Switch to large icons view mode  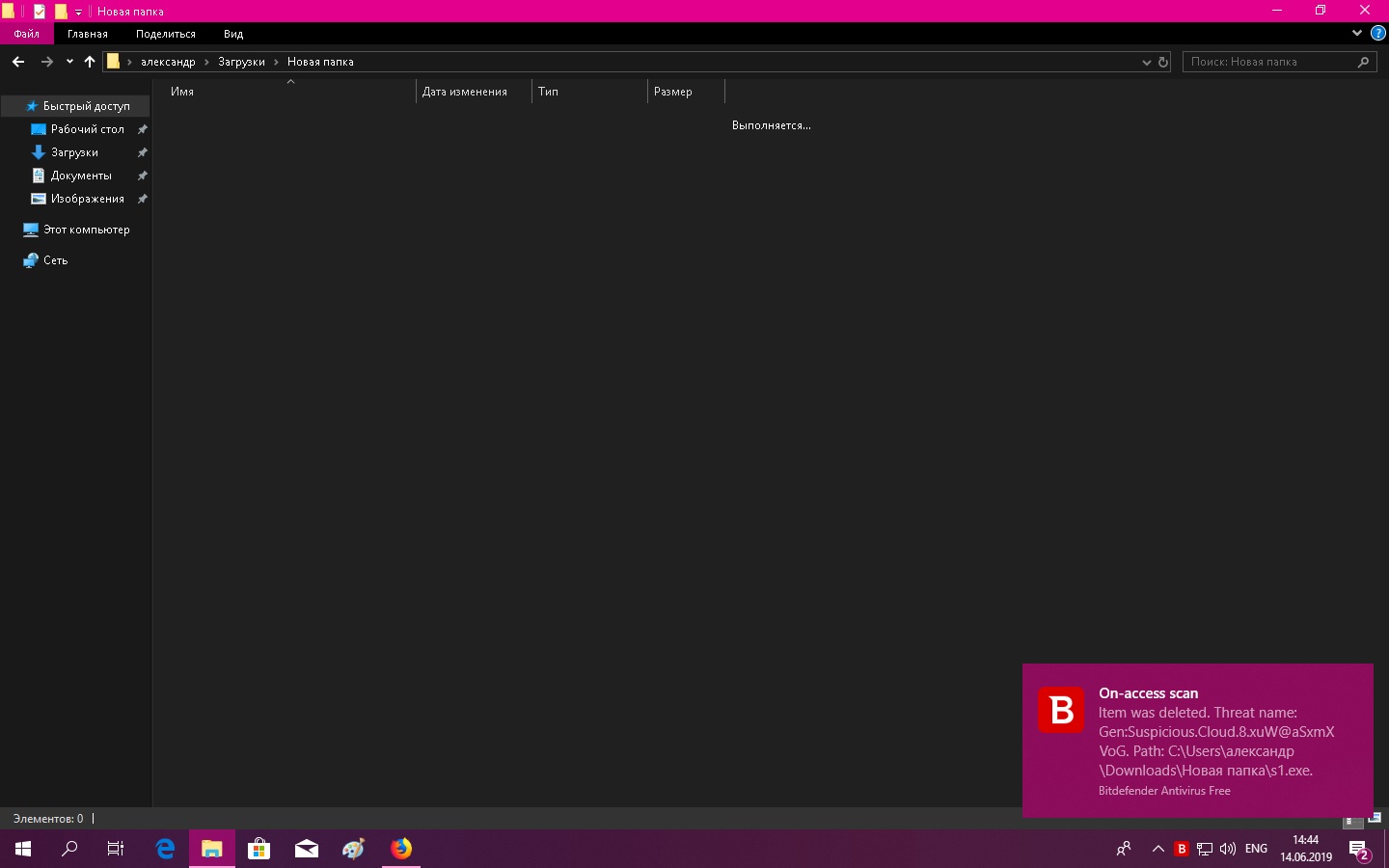tap(1375, 819)
